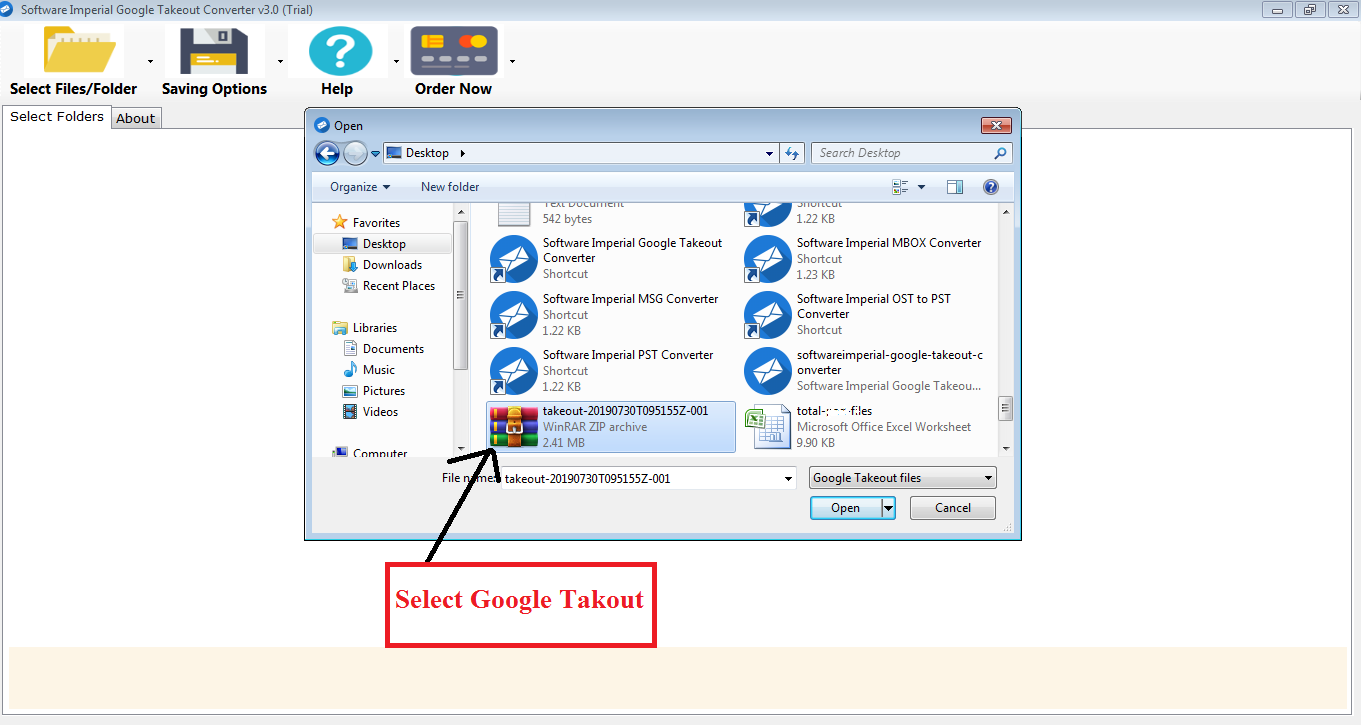This screenshot has width=1361, height=725.
Task: Select Music library
Action: 378,370
